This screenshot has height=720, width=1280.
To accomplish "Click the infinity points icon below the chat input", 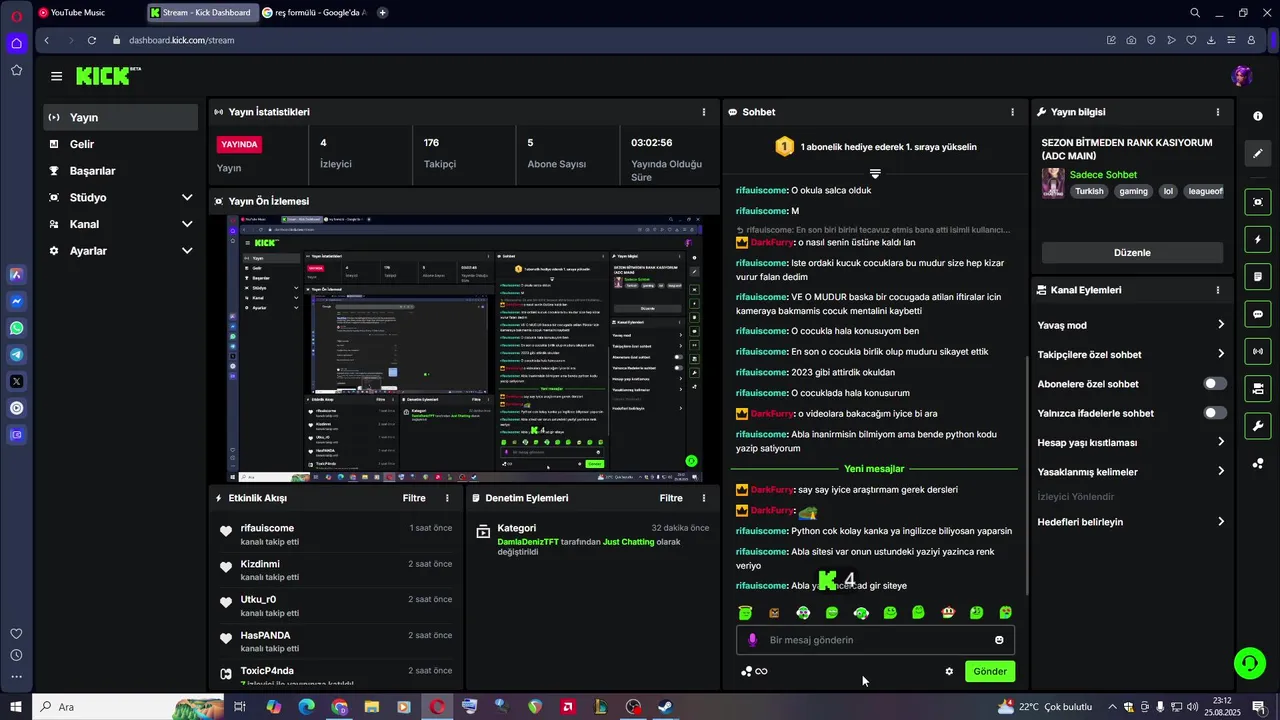I will 754,671.
